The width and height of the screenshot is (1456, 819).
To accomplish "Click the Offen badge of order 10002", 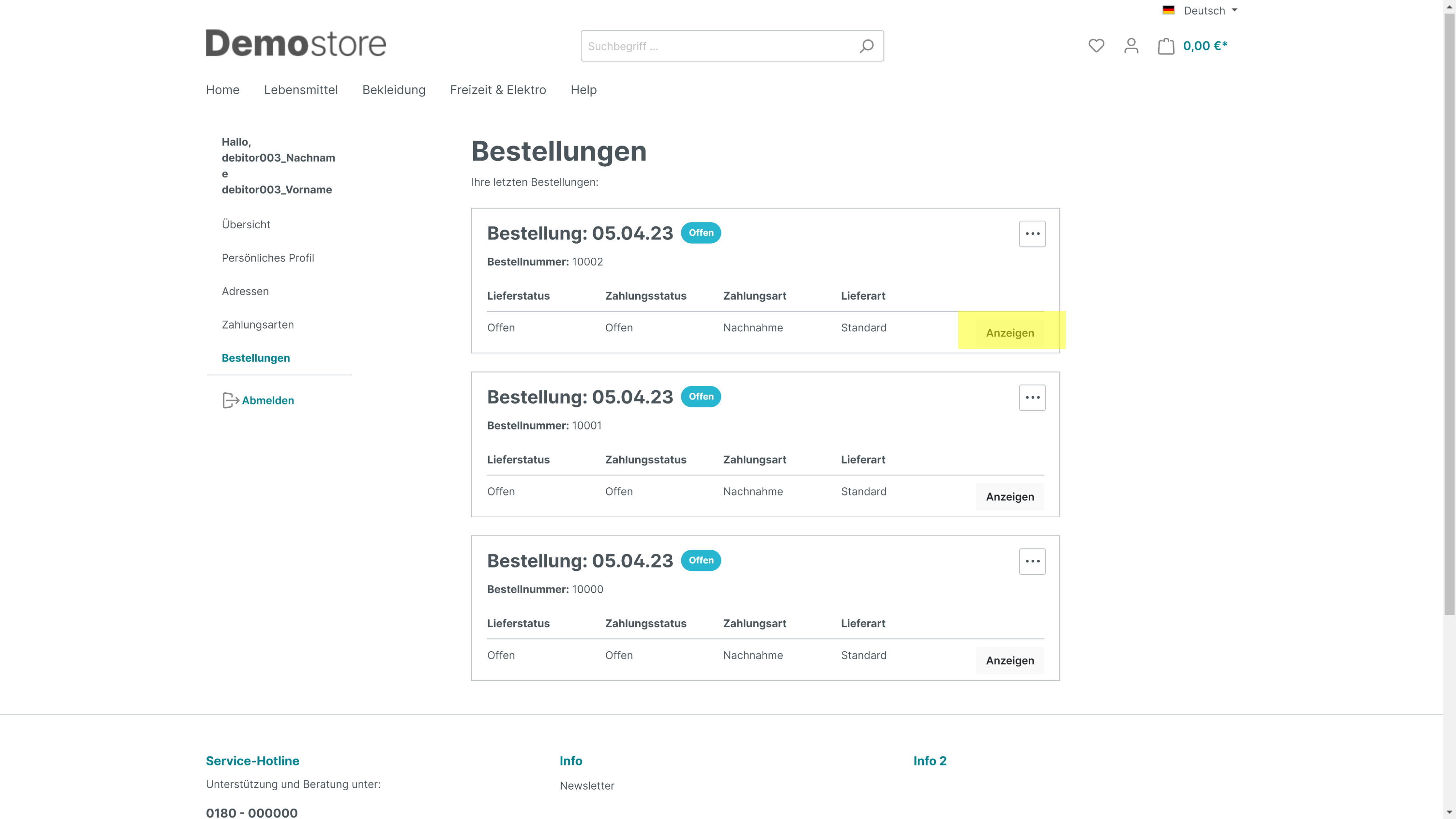I will point(701,233).
